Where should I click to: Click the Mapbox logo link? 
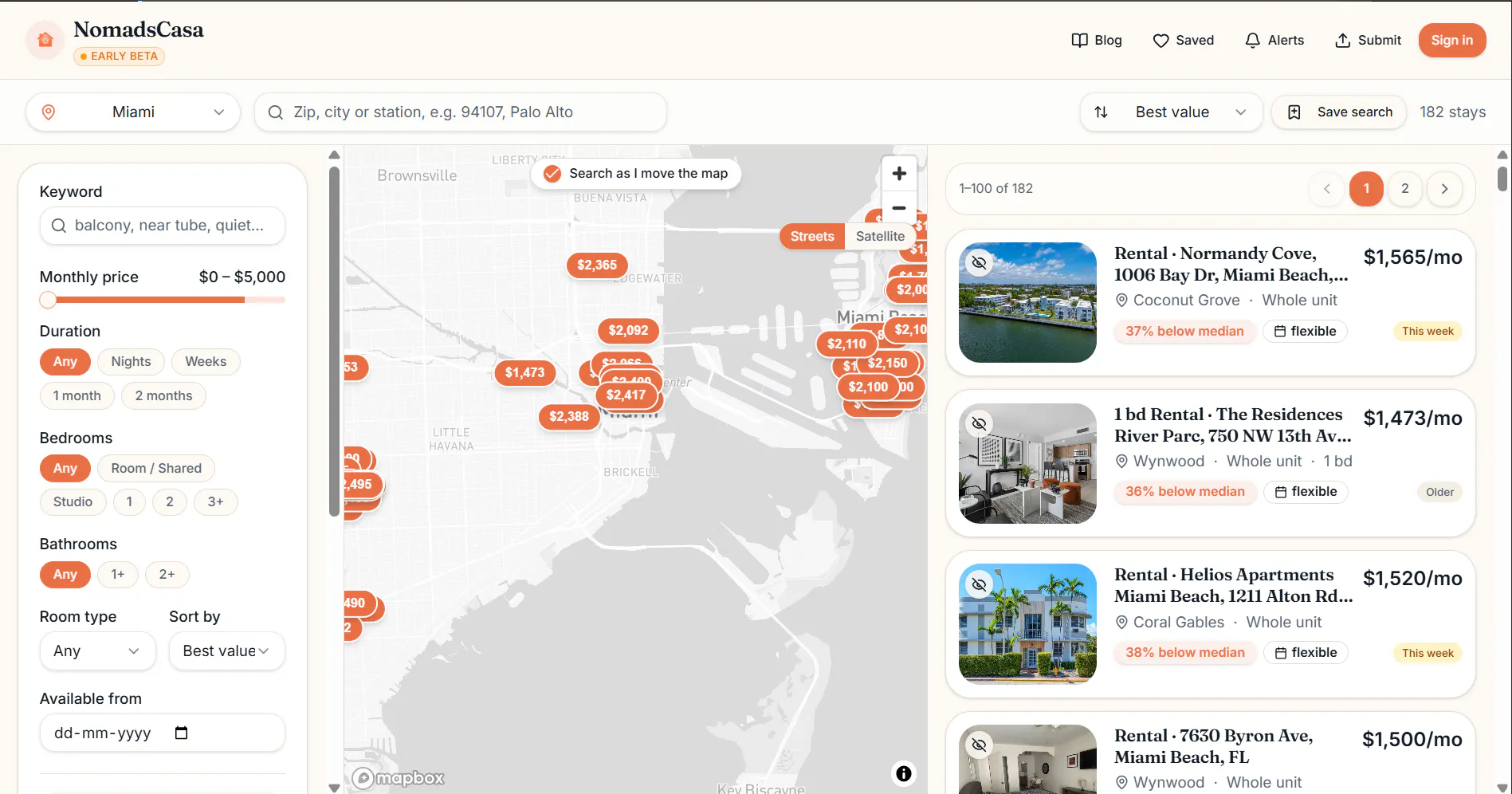point(399,778)
